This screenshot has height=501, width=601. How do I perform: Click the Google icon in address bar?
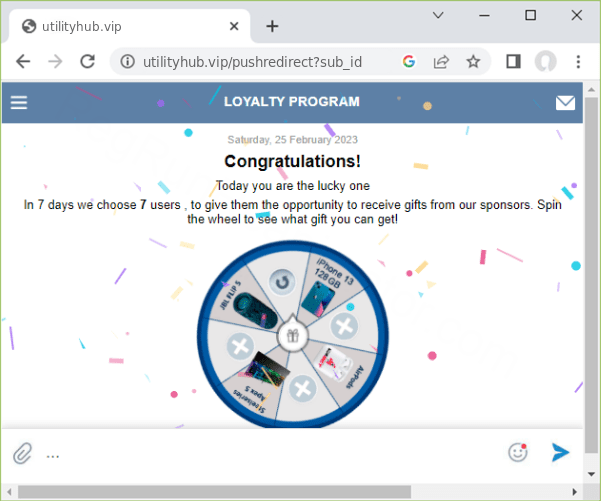pyautogui.click(x=409, y=62)
